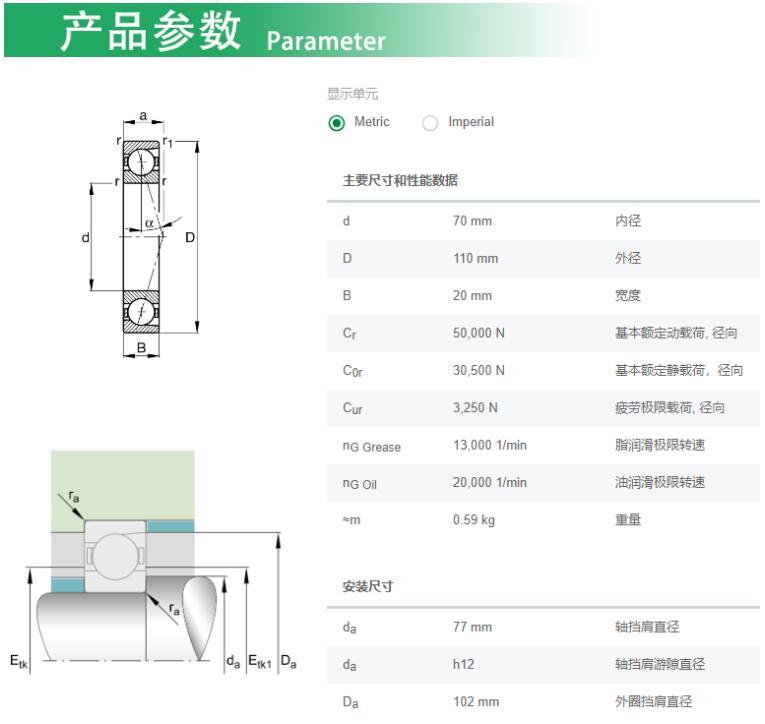Click the 13,000 1/min grease speed value

coord(489,445)
